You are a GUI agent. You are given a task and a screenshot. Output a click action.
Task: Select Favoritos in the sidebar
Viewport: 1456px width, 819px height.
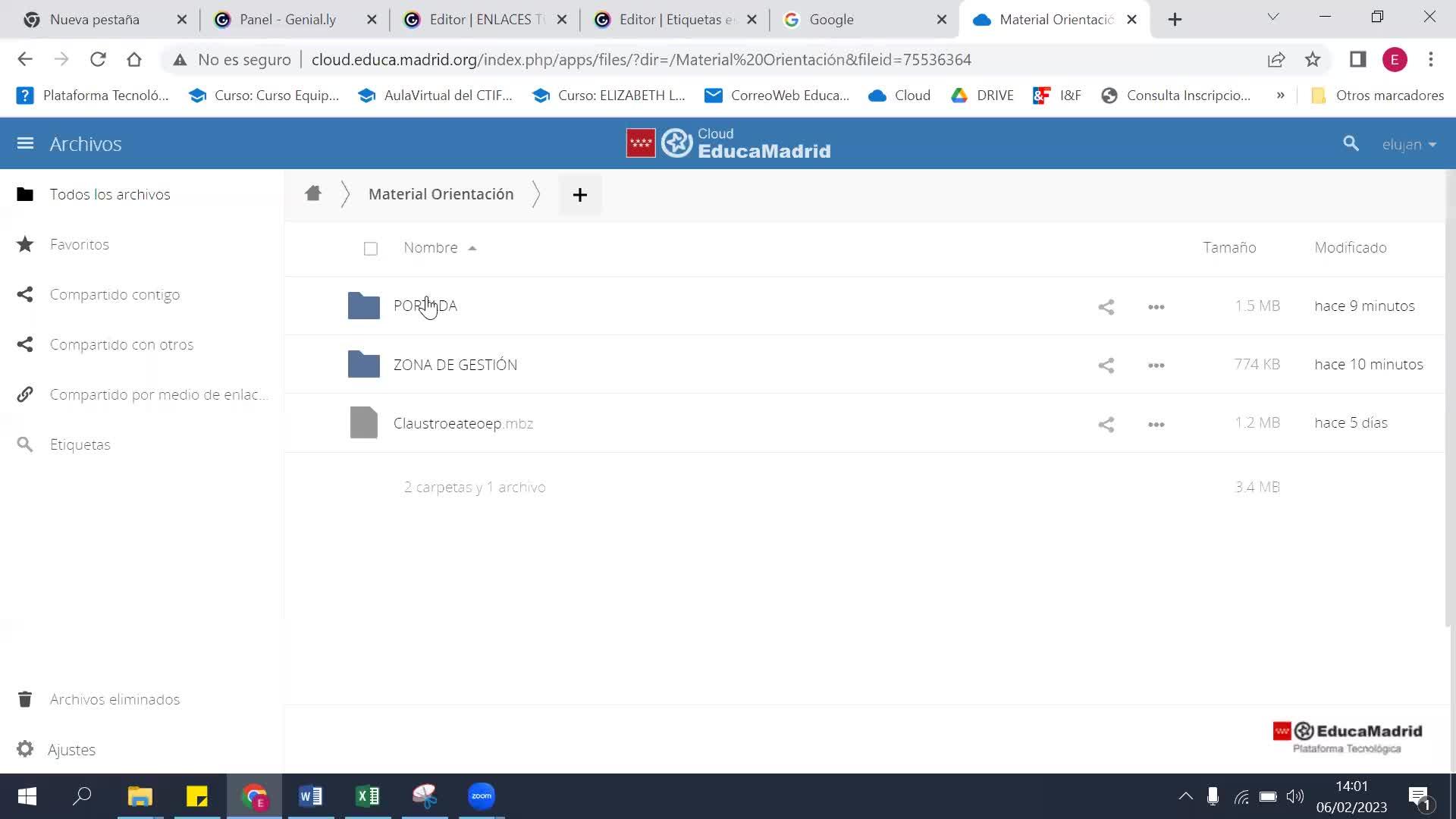pyautogui.click(x=79, y=244)
